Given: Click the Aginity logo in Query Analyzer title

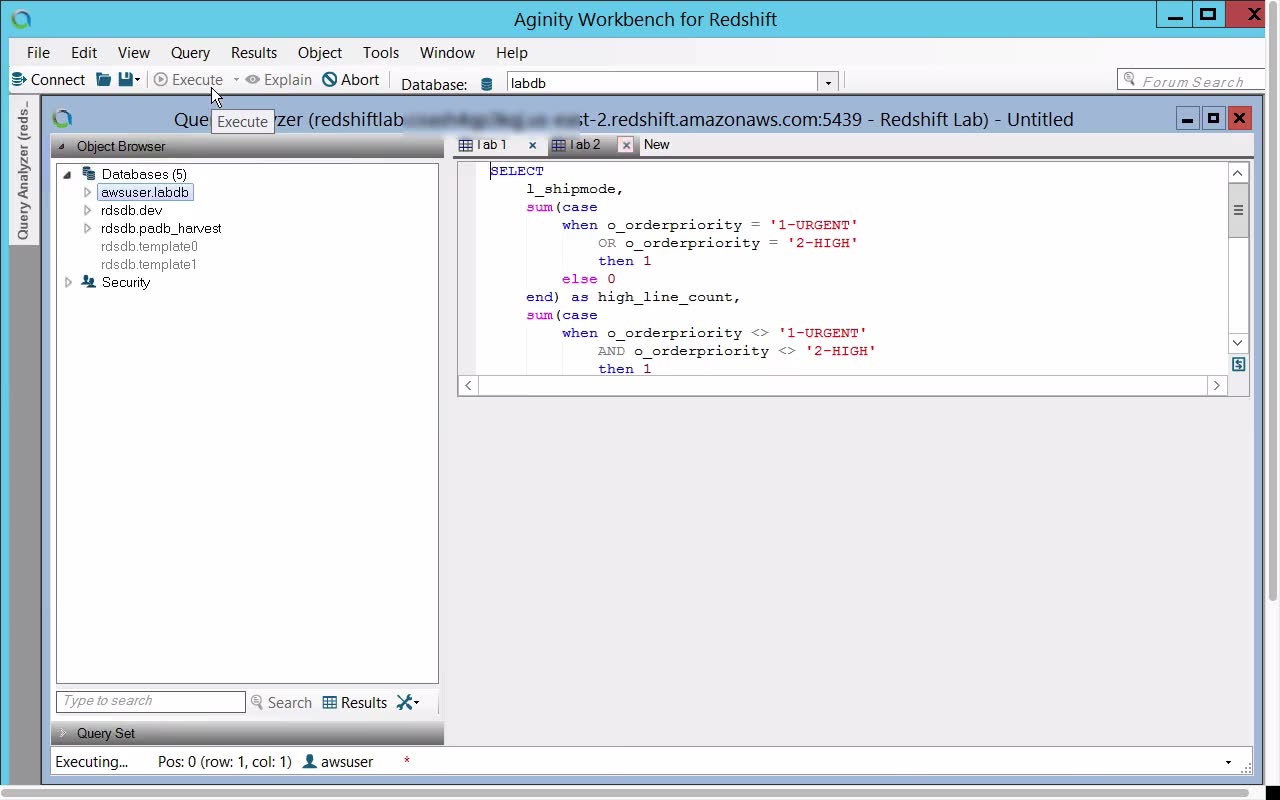Looking at the screenshot, I should (x=62, y=119).
